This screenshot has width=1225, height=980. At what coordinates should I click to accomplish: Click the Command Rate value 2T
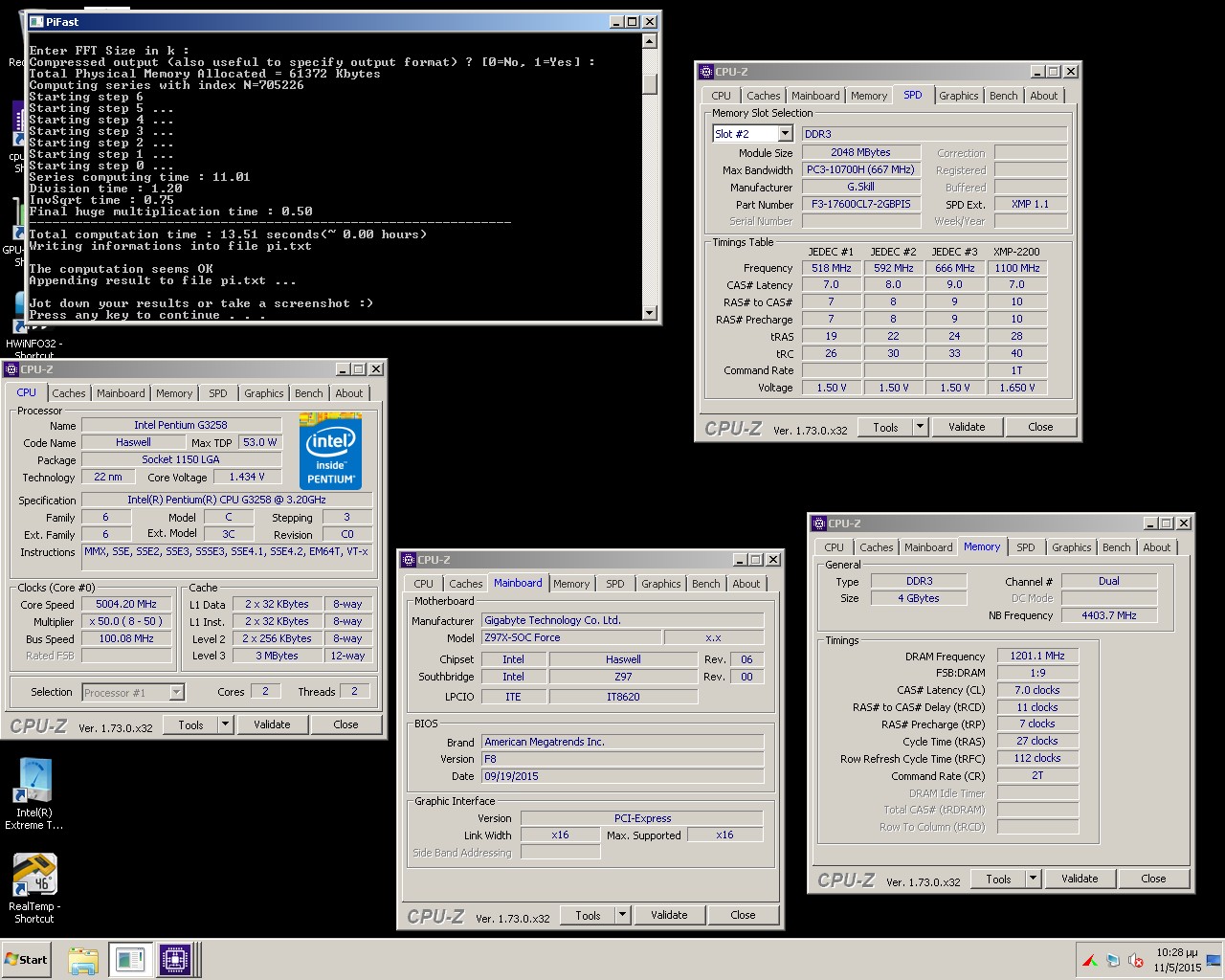point(1037,775)
